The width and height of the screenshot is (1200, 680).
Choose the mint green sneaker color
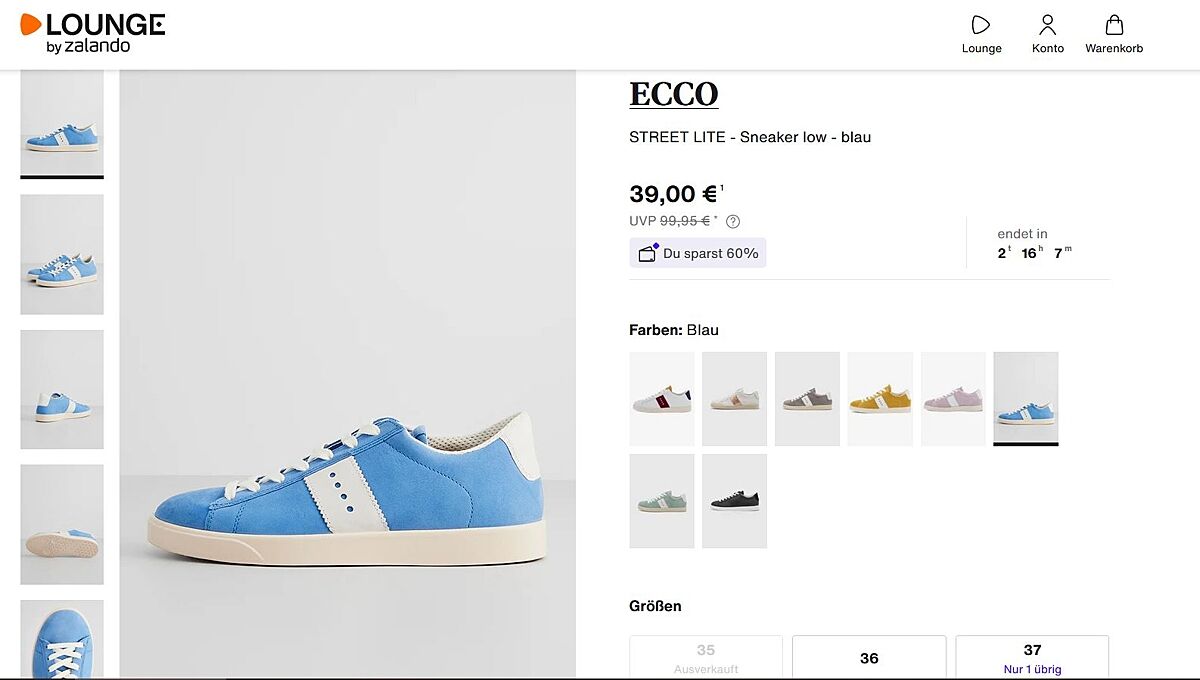662,501
